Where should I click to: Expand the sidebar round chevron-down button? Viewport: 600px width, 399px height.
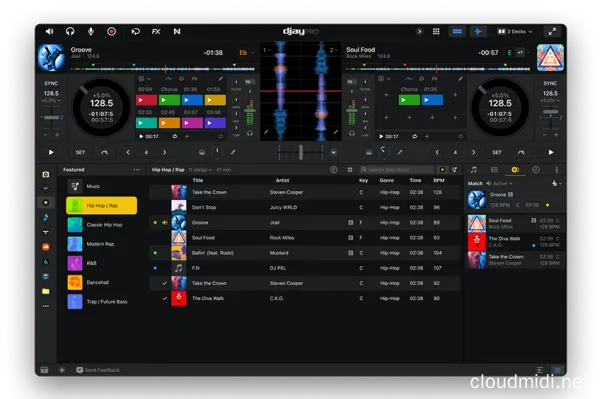[46, 188]
